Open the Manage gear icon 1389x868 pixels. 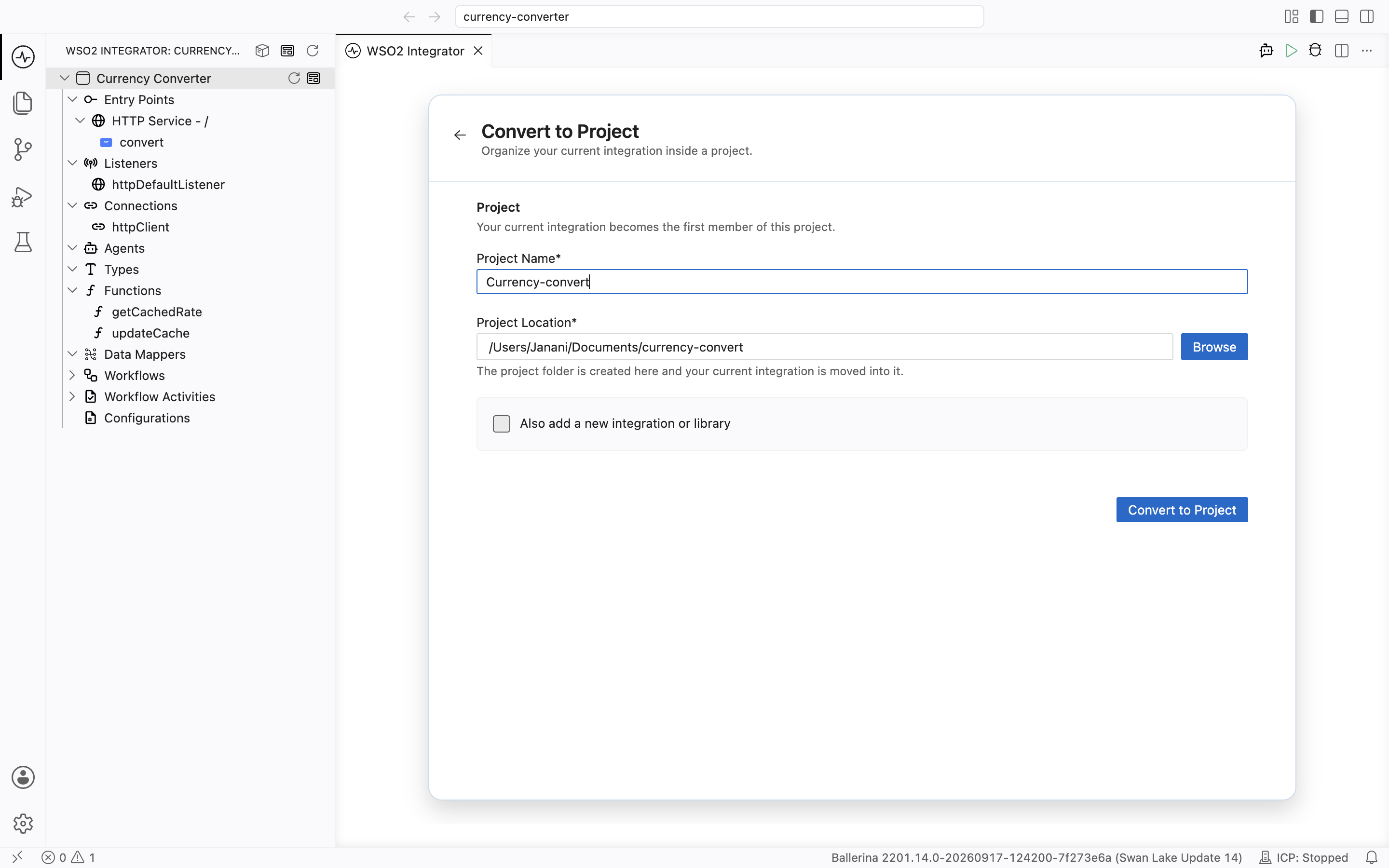23,823
